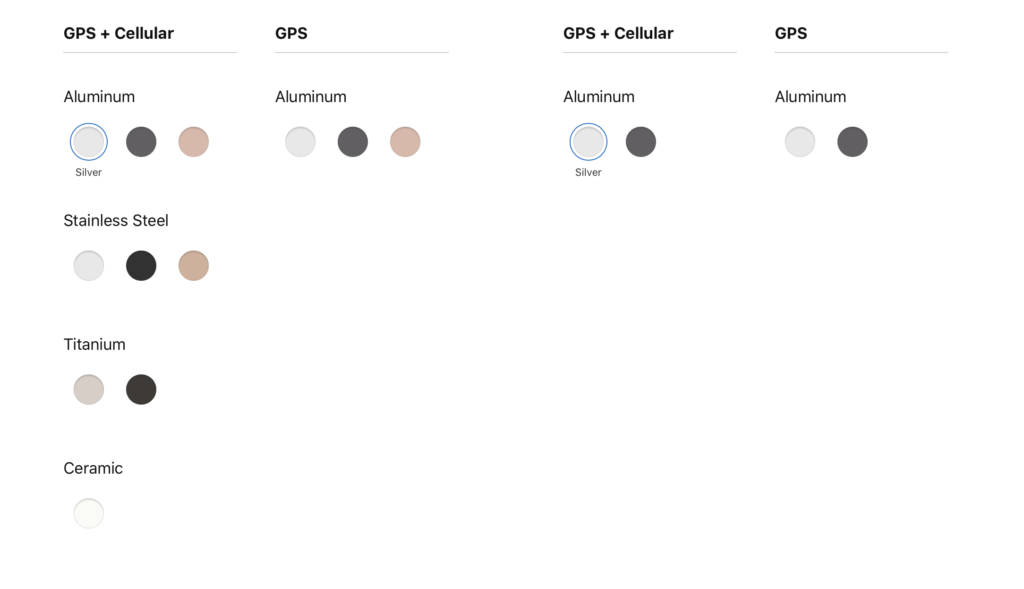The image size is (1024, 589).
Task: Click the Titanium material label
Action: (94, 344)
